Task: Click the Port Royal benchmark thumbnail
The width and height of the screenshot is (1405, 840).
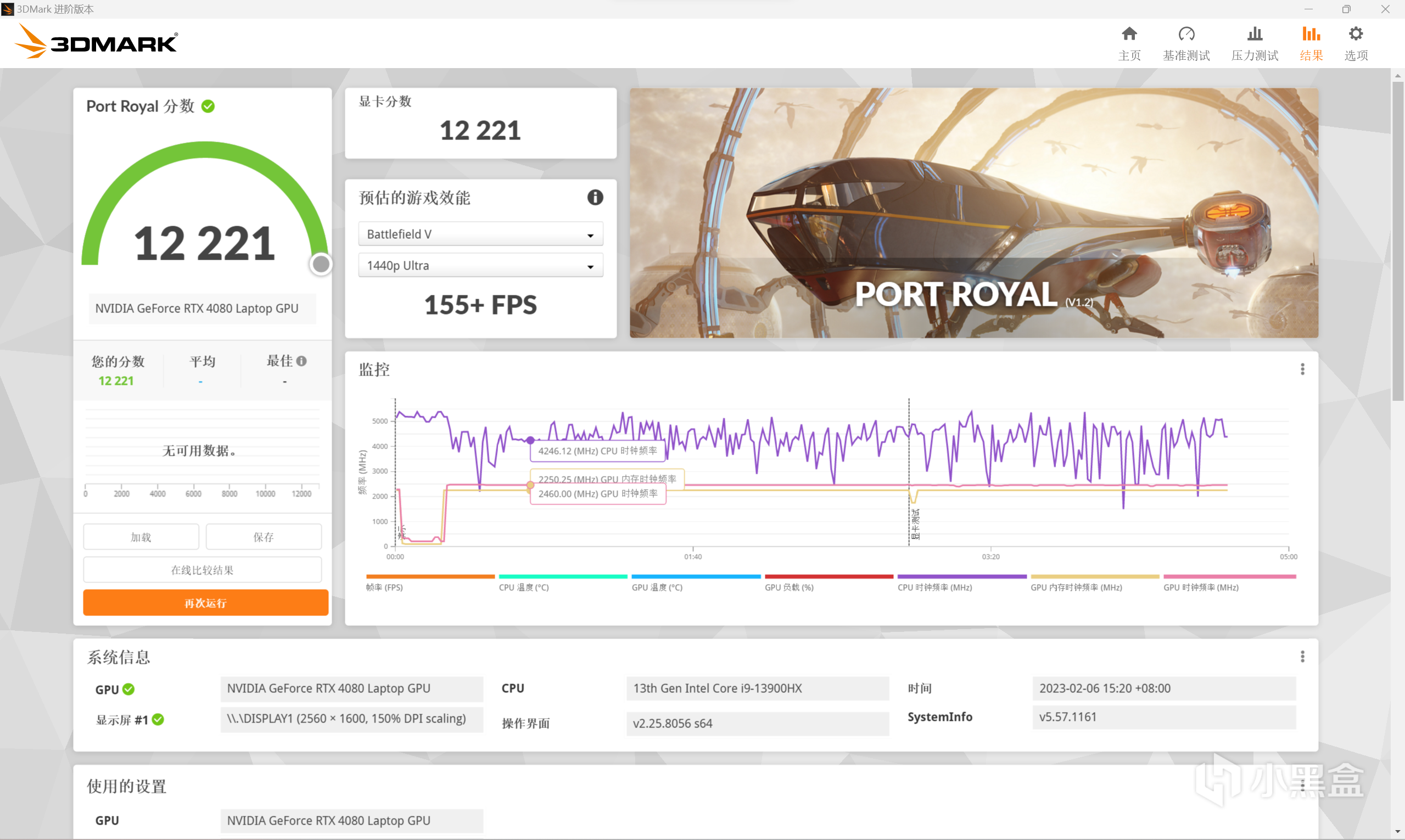Action: 973,212
